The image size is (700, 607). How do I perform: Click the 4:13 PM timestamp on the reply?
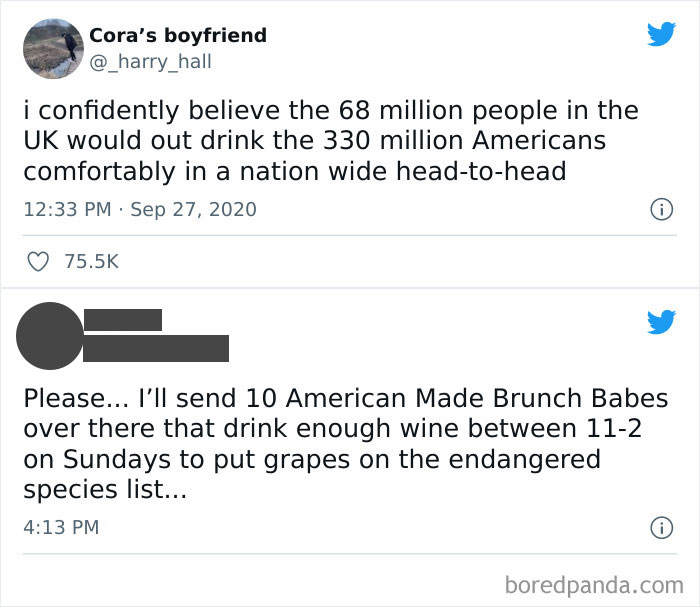[x=61, y=526]
